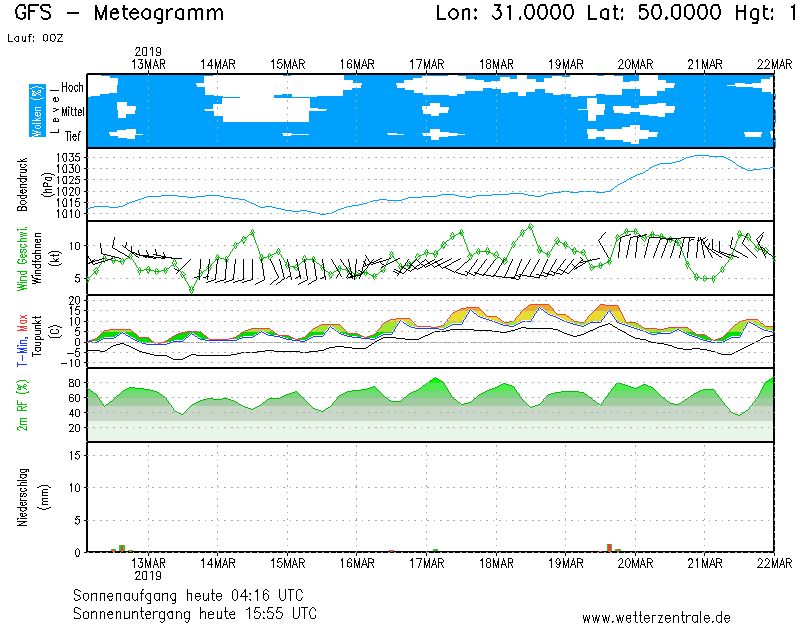
Task: Click the blue Wolken (%) axis label
Action: tap(37, 111)
